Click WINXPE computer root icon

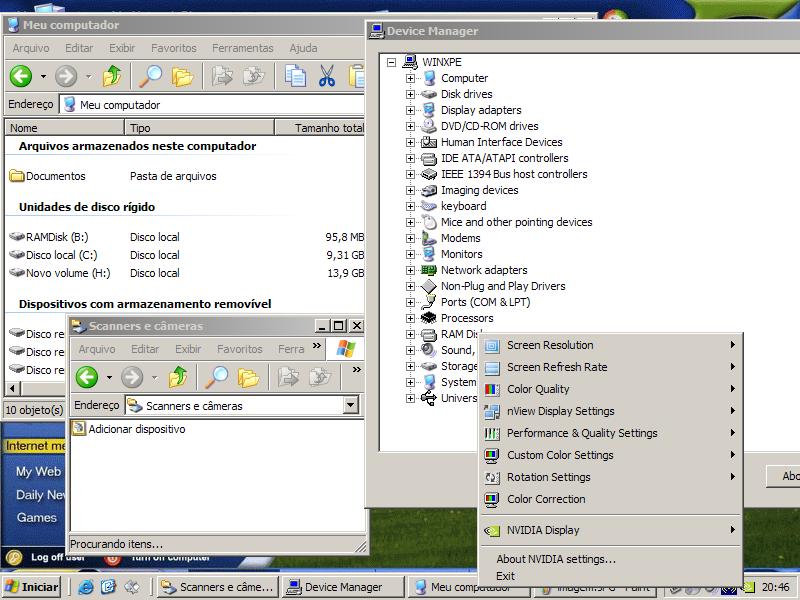point(410,62)
